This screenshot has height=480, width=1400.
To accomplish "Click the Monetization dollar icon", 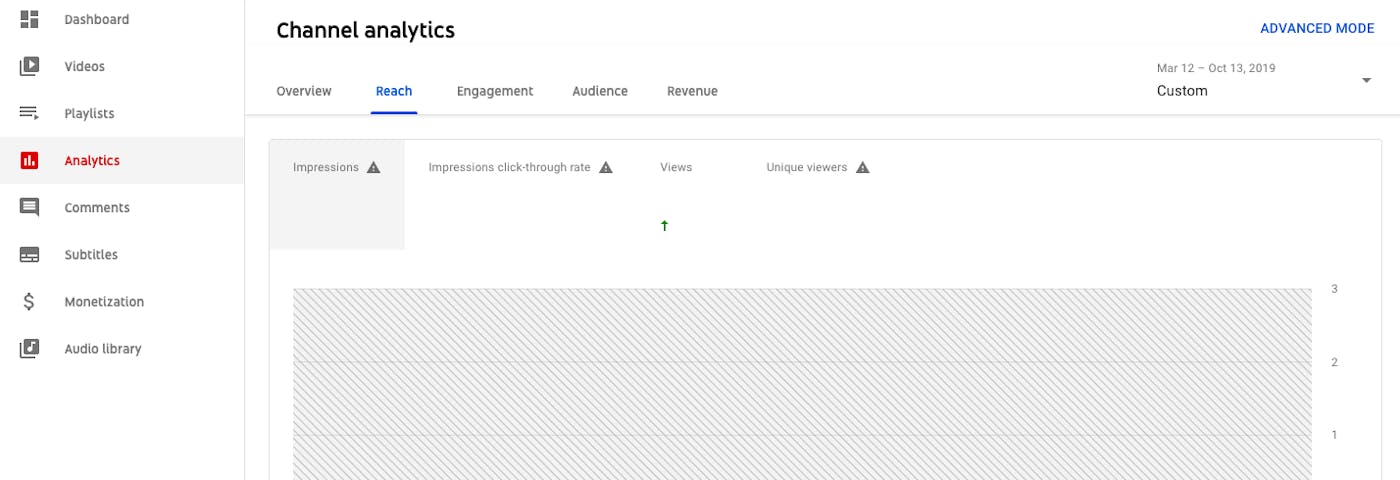I will coord(30,301).
